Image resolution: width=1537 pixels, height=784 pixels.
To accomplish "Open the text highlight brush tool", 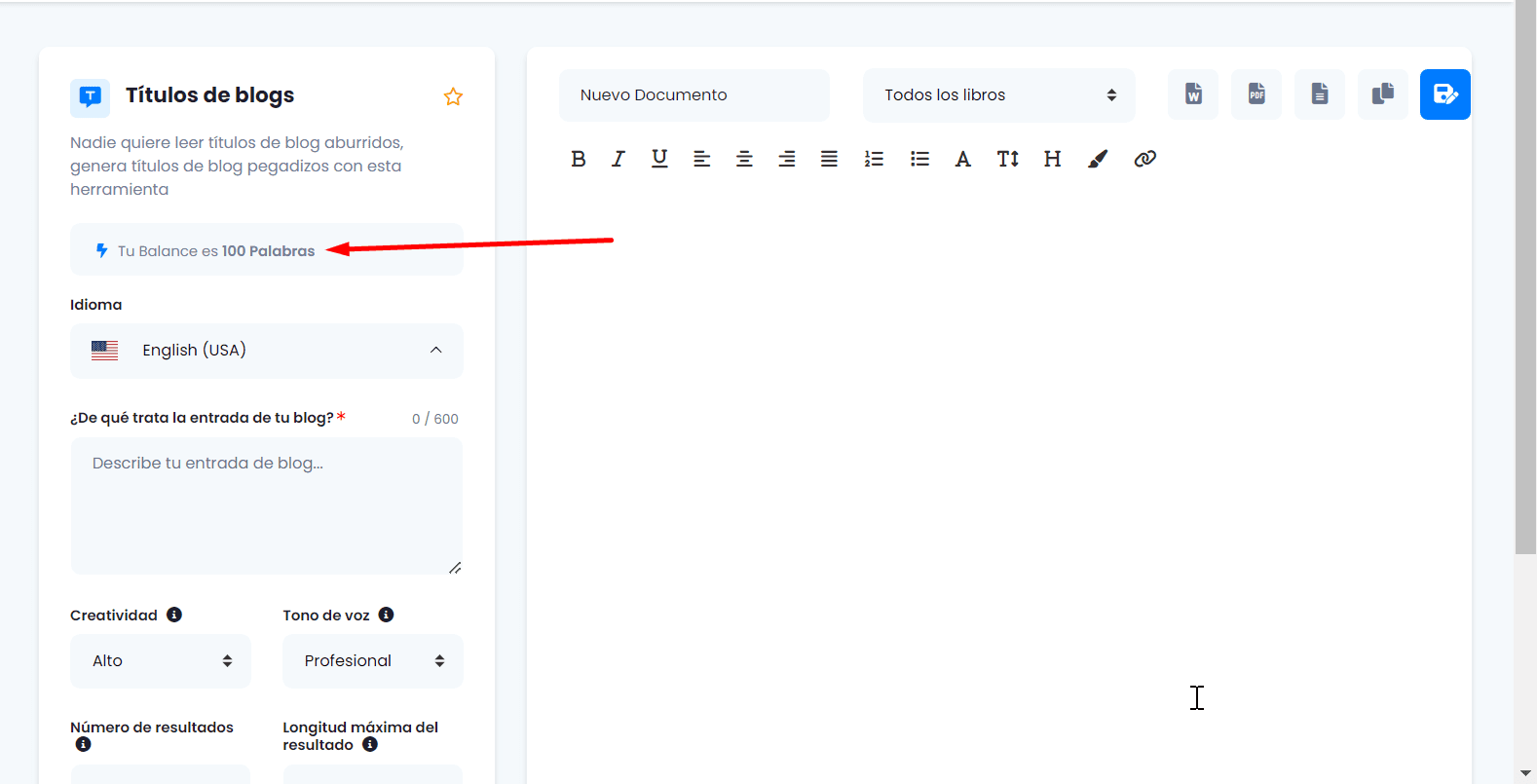I will tap(1098, 159).
